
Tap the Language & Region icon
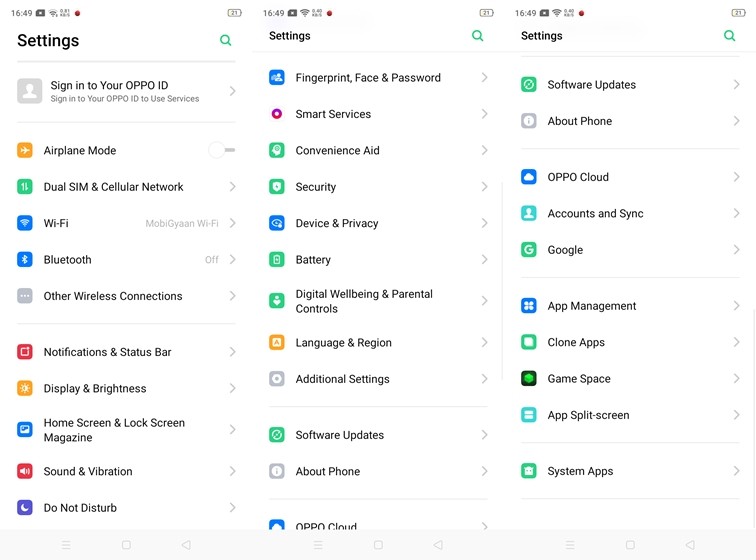coord(277,342)
